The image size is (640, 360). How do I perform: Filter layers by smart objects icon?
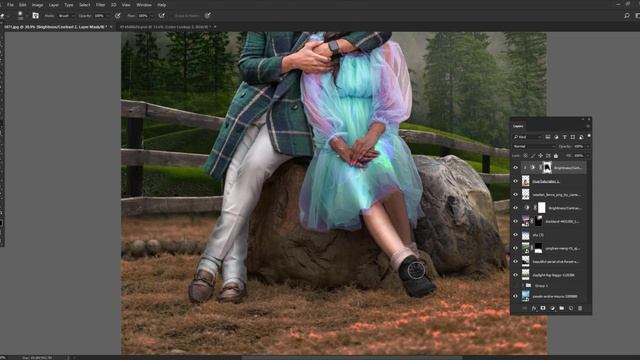point(581,137)
